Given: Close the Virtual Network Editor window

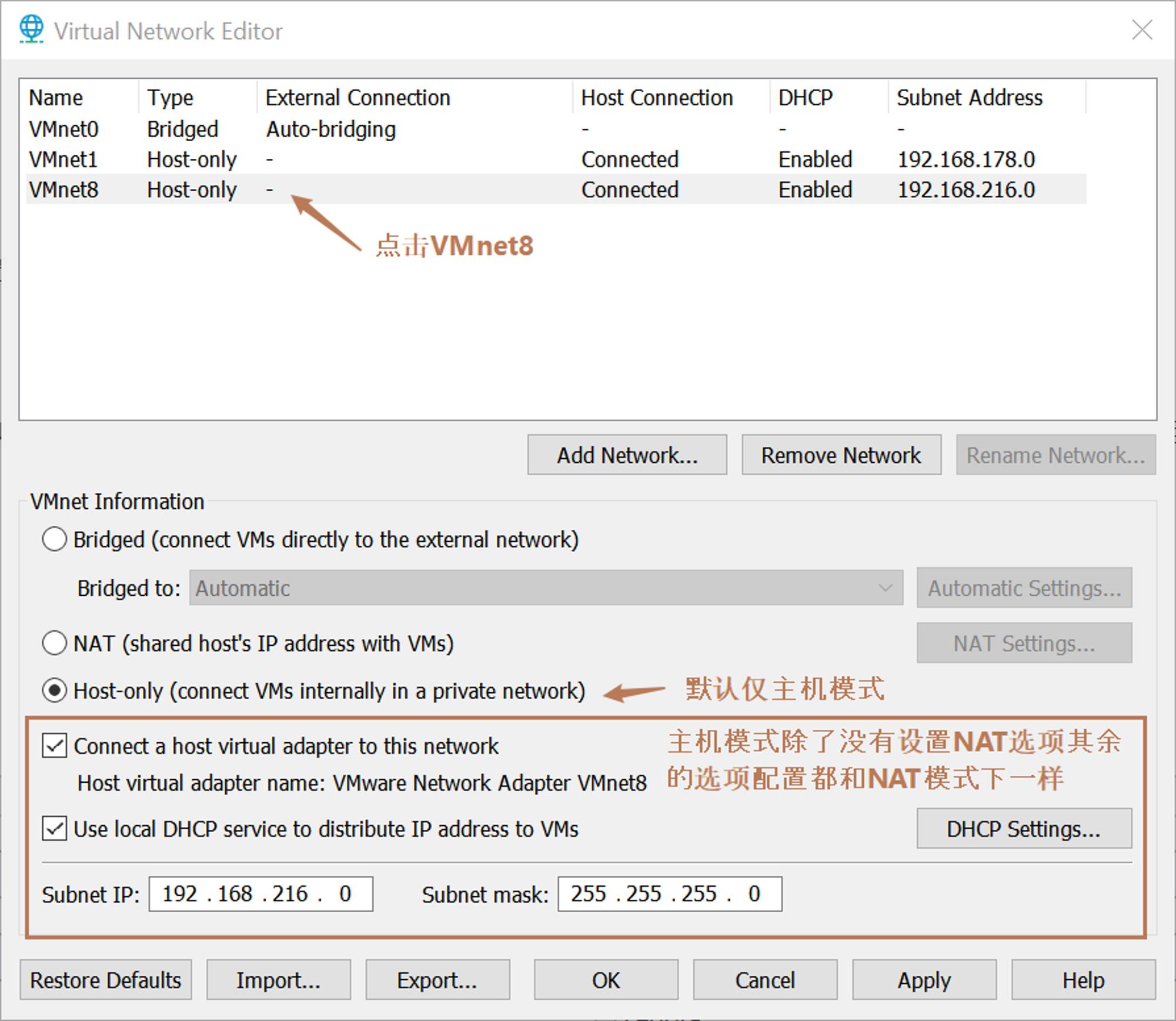Looking at the screenshot, I should [x=1142, y=29].
